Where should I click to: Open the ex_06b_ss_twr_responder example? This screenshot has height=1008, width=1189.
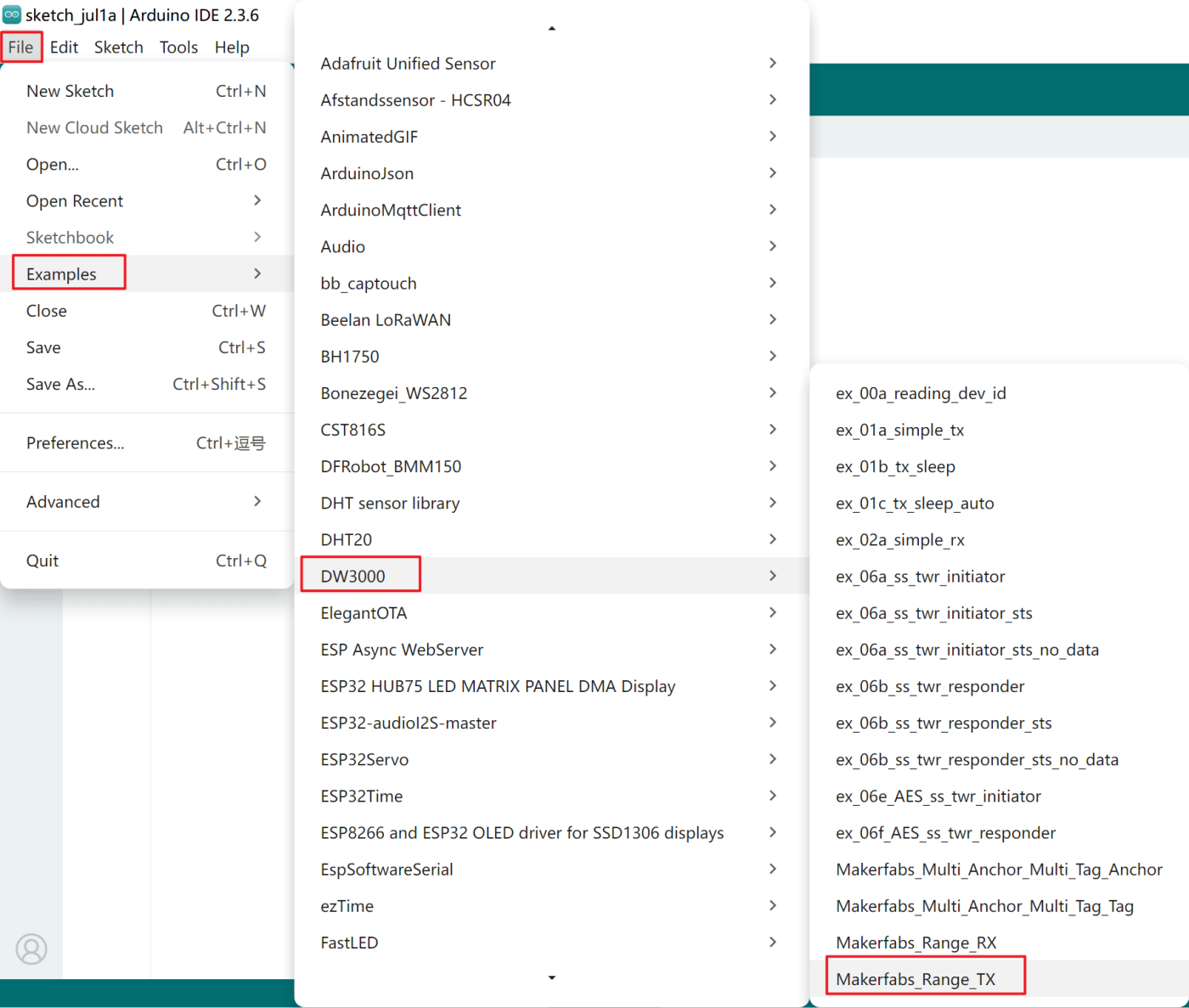1000,686
